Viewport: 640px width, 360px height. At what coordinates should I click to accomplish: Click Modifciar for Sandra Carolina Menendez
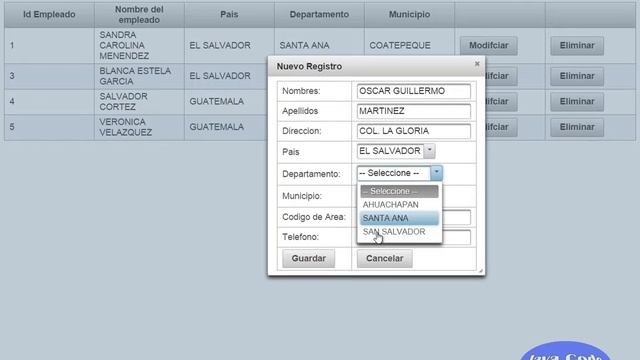pyautogui.click(x=489, y=45)
